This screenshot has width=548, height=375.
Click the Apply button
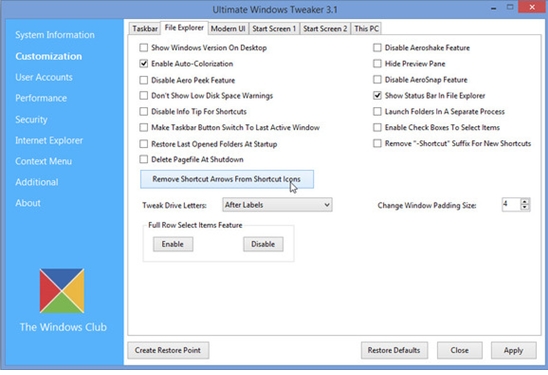[x=513, y=350]
